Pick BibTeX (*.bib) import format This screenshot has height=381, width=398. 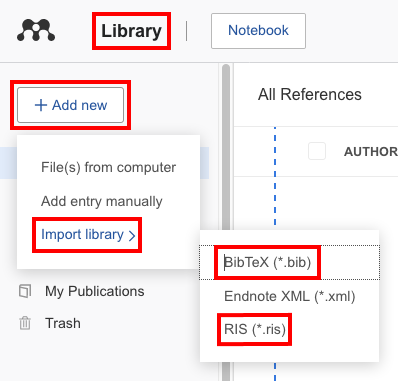coord(267,262)
